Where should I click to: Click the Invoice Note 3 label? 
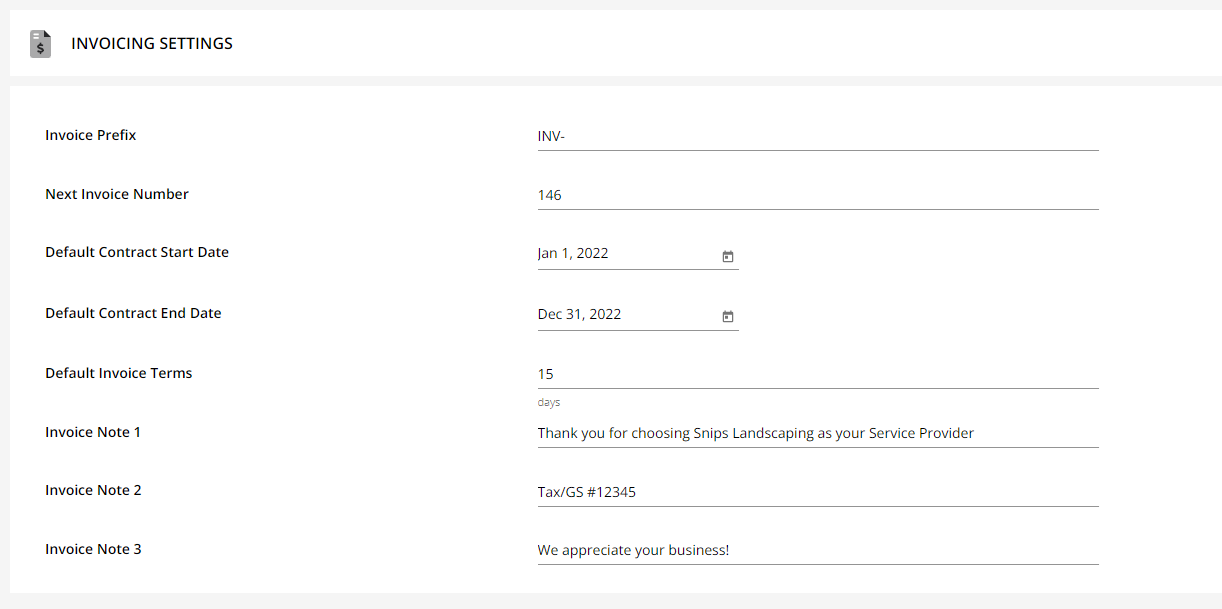click(x=93, y=549)
